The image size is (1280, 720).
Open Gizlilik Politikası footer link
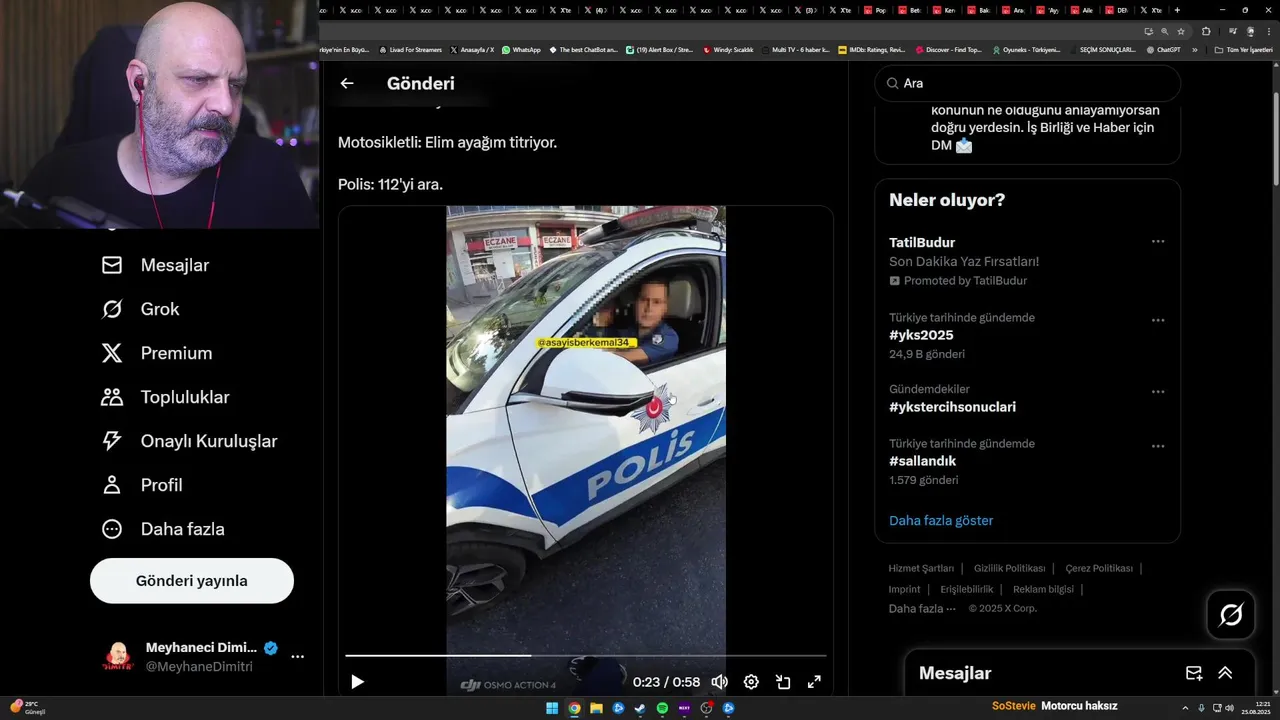[x=1009, y=568]
